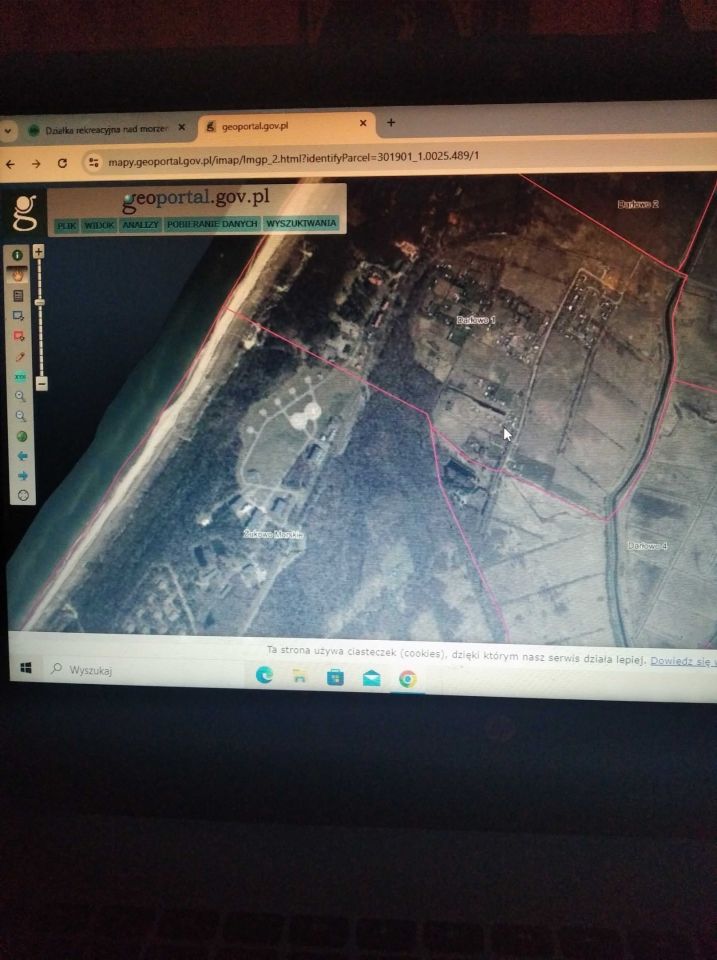
Task: Open the WYSZUKIWANIA menu
Action: (x=301, y=223)
